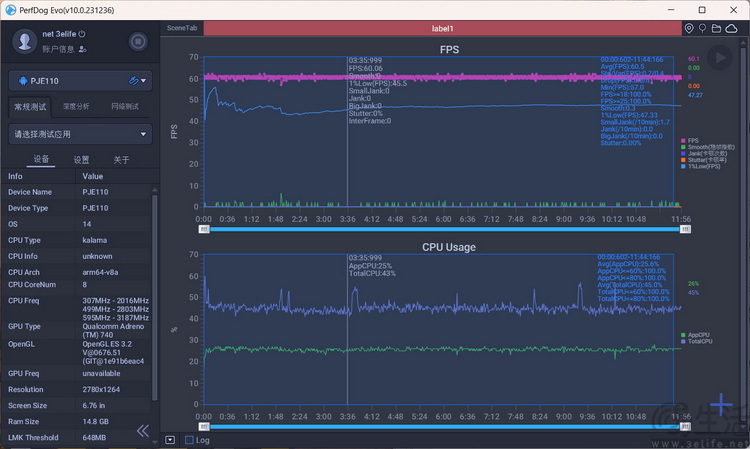The width and height of the screenshot is (750, 449).
Task: Open the PJE110 device dropdown
Action: (x=79, y=81)
